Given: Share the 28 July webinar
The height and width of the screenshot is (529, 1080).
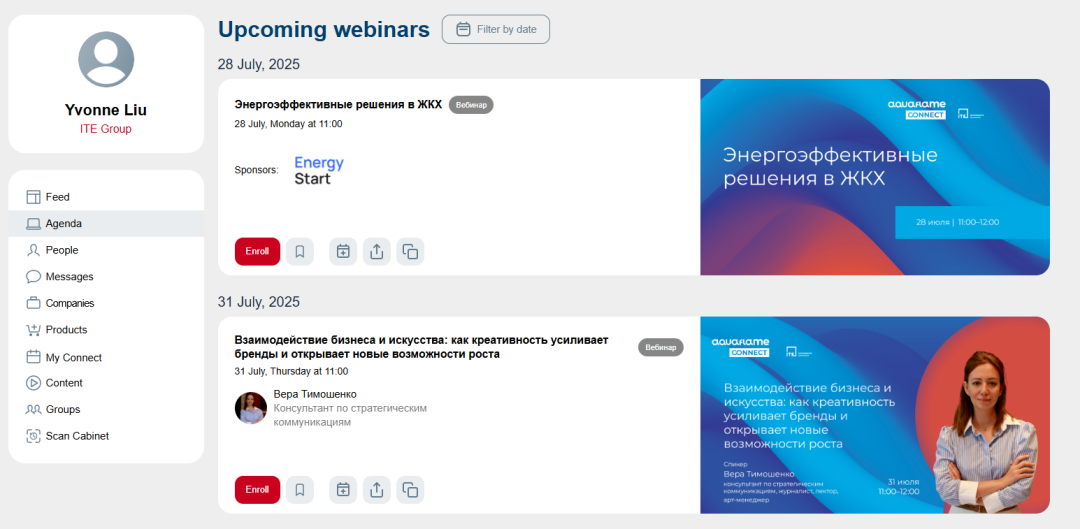Looking at the screenshot, I should (x=376, y=252).
